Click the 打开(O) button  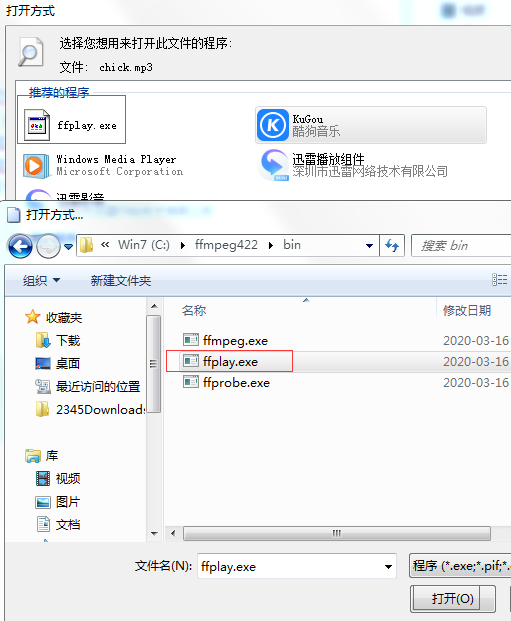coord(453,598)
